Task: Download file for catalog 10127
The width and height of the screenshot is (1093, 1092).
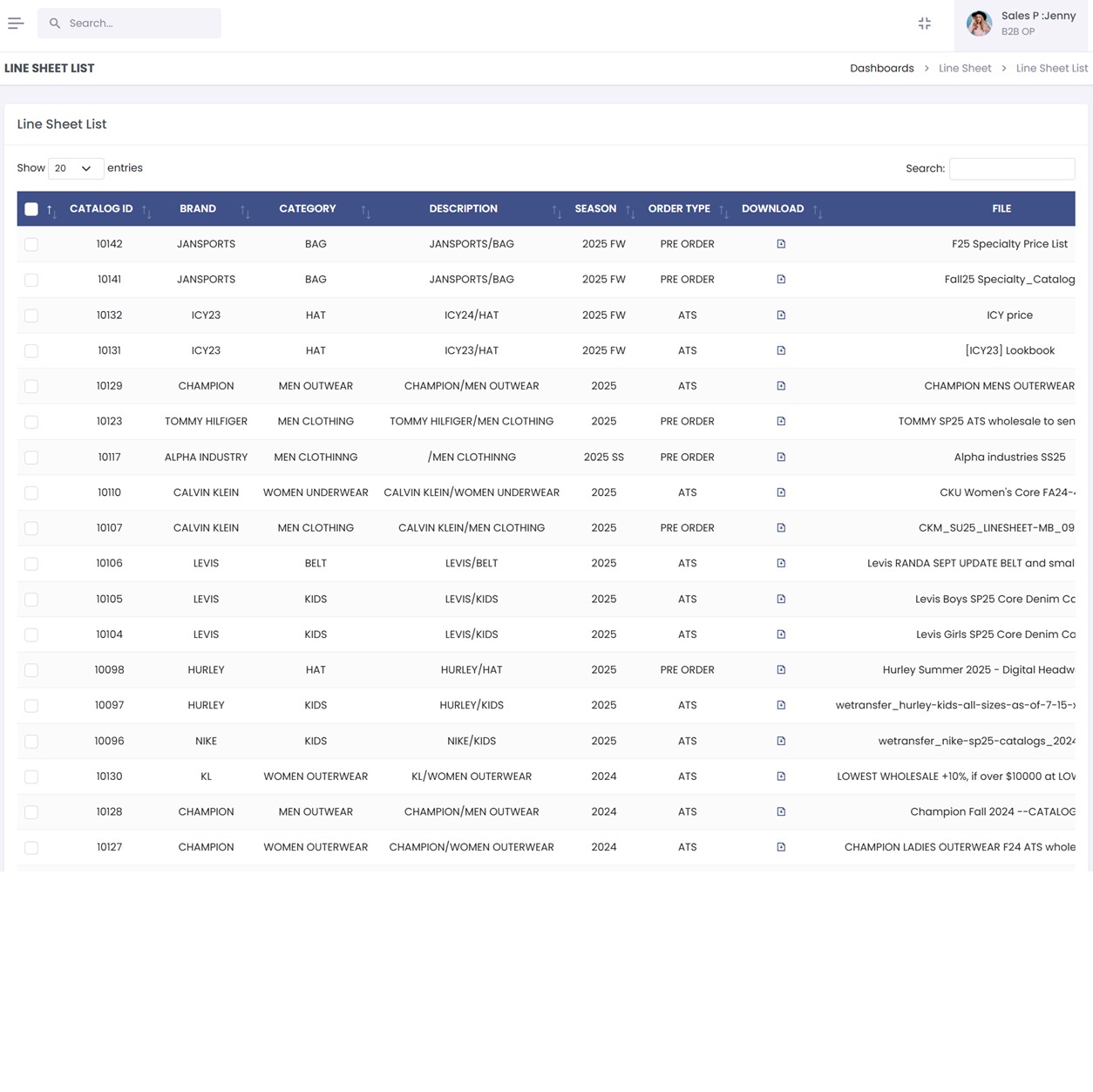Action: point(781,847)
